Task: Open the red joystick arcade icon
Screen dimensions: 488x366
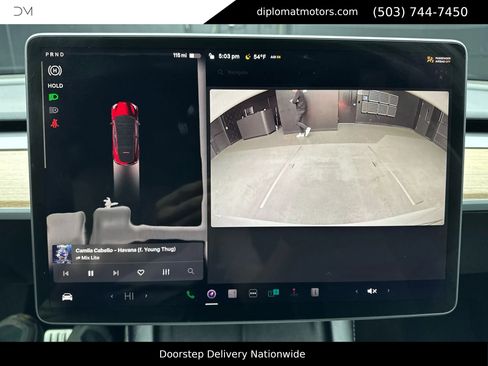Action: pyautogui.click(x=294, y=292)
